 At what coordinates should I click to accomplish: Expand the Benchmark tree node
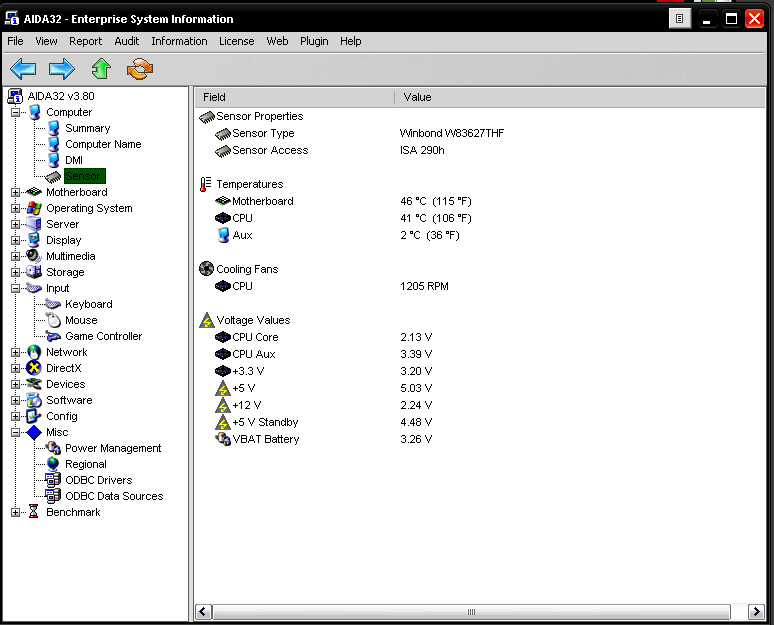coord(16,512)
